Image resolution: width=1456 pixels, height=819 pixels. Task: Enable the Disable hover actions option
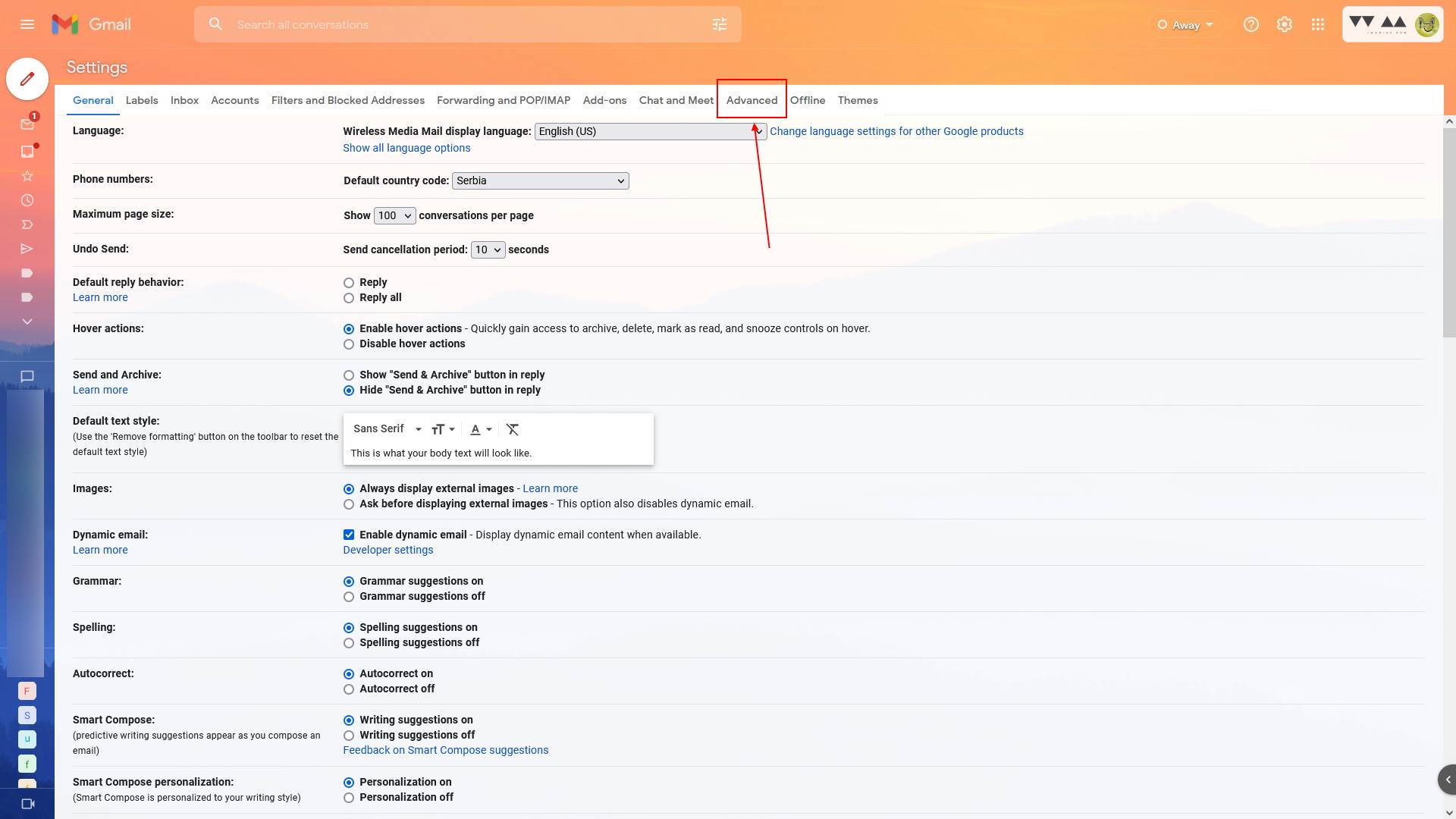click(x=348, y=344)
